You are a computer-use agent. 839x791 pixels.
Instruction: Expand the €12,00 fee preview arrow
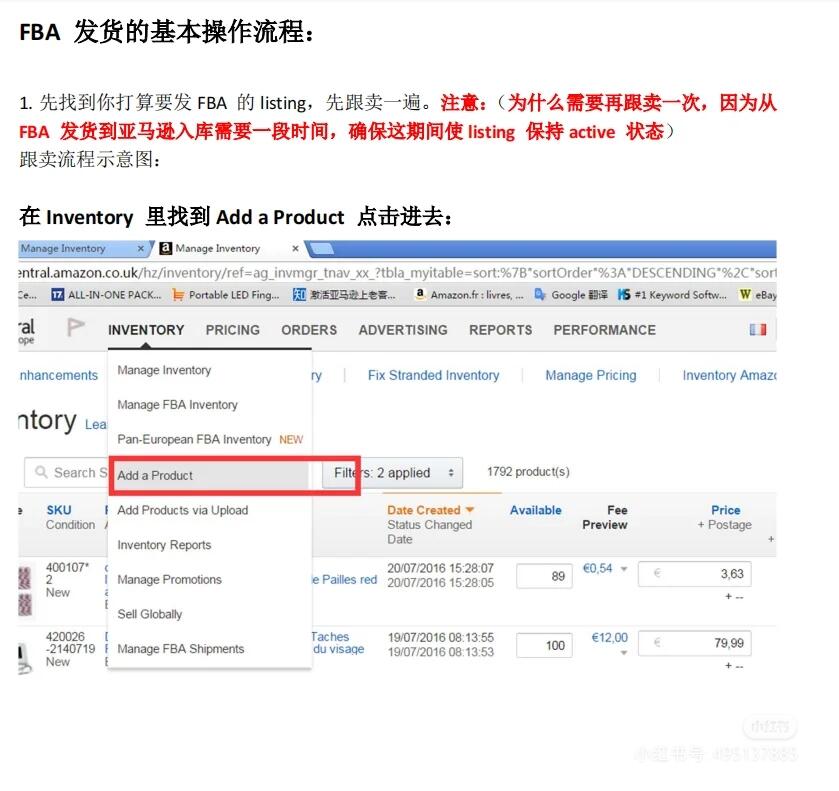pyautogui.click(x=624, y=653)
